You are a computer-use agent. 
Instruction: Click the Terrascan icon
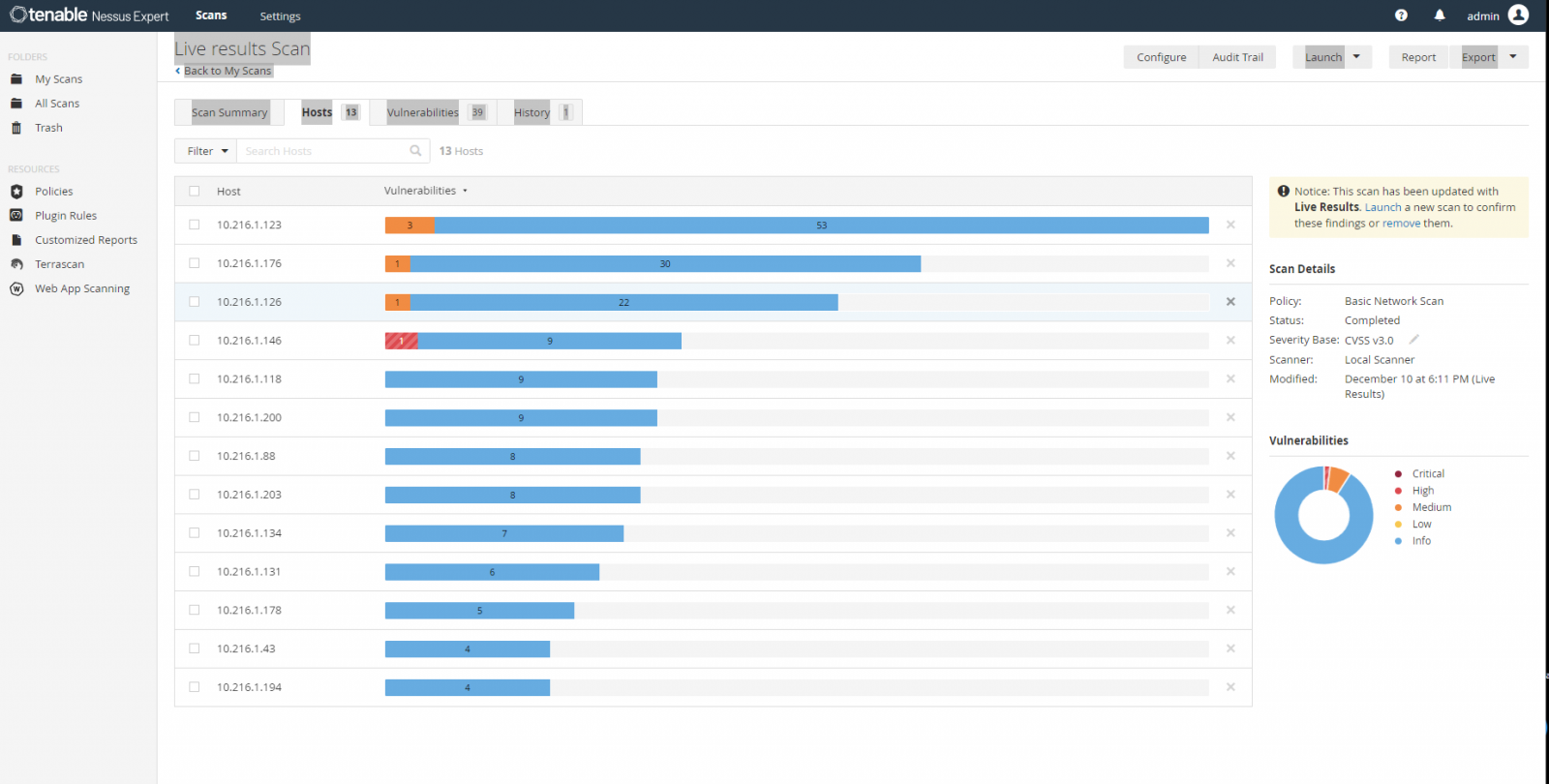[x=16, y=264]
